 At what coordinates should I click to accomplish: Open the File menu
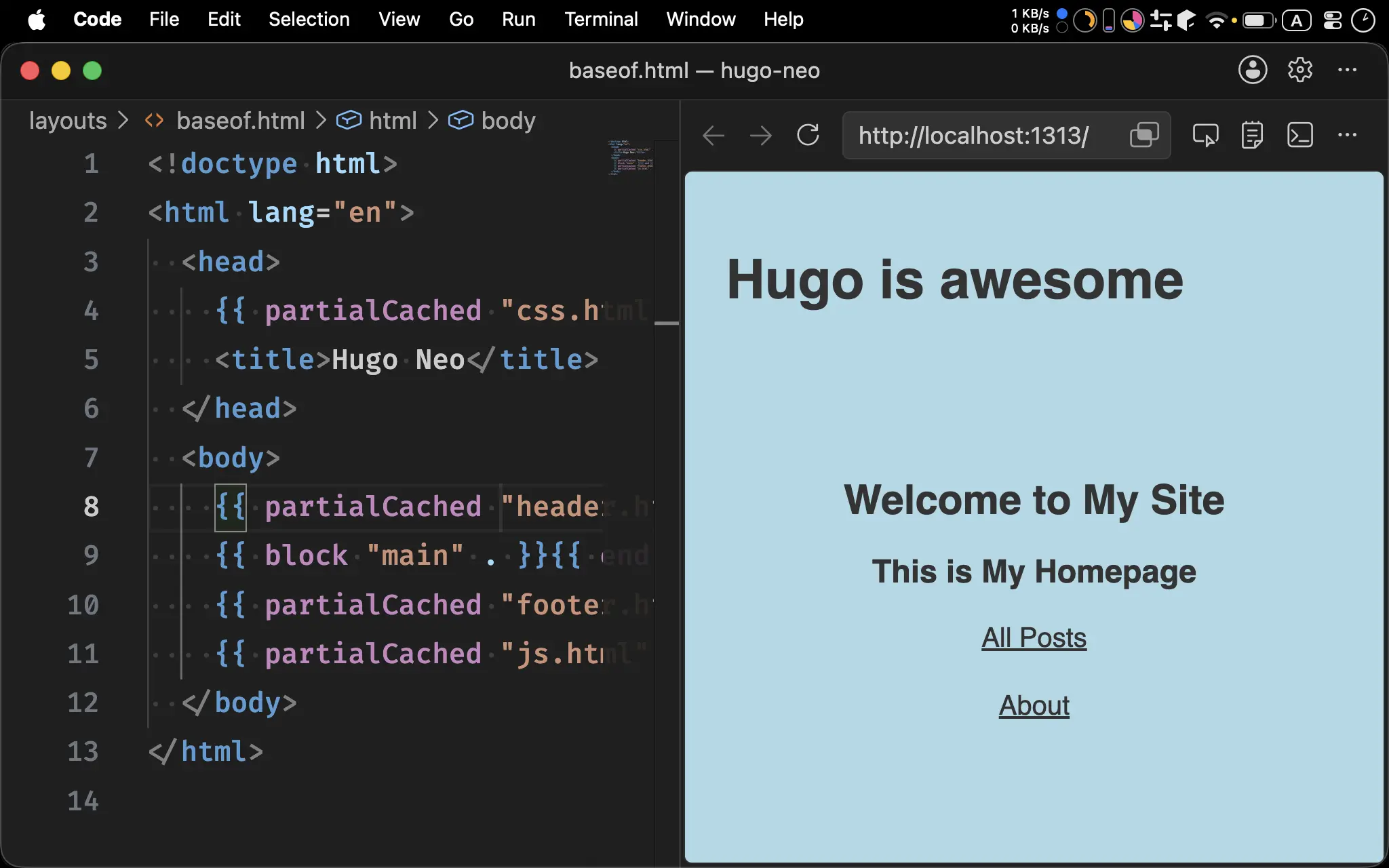pyautogui.click(x=164, y=20)
